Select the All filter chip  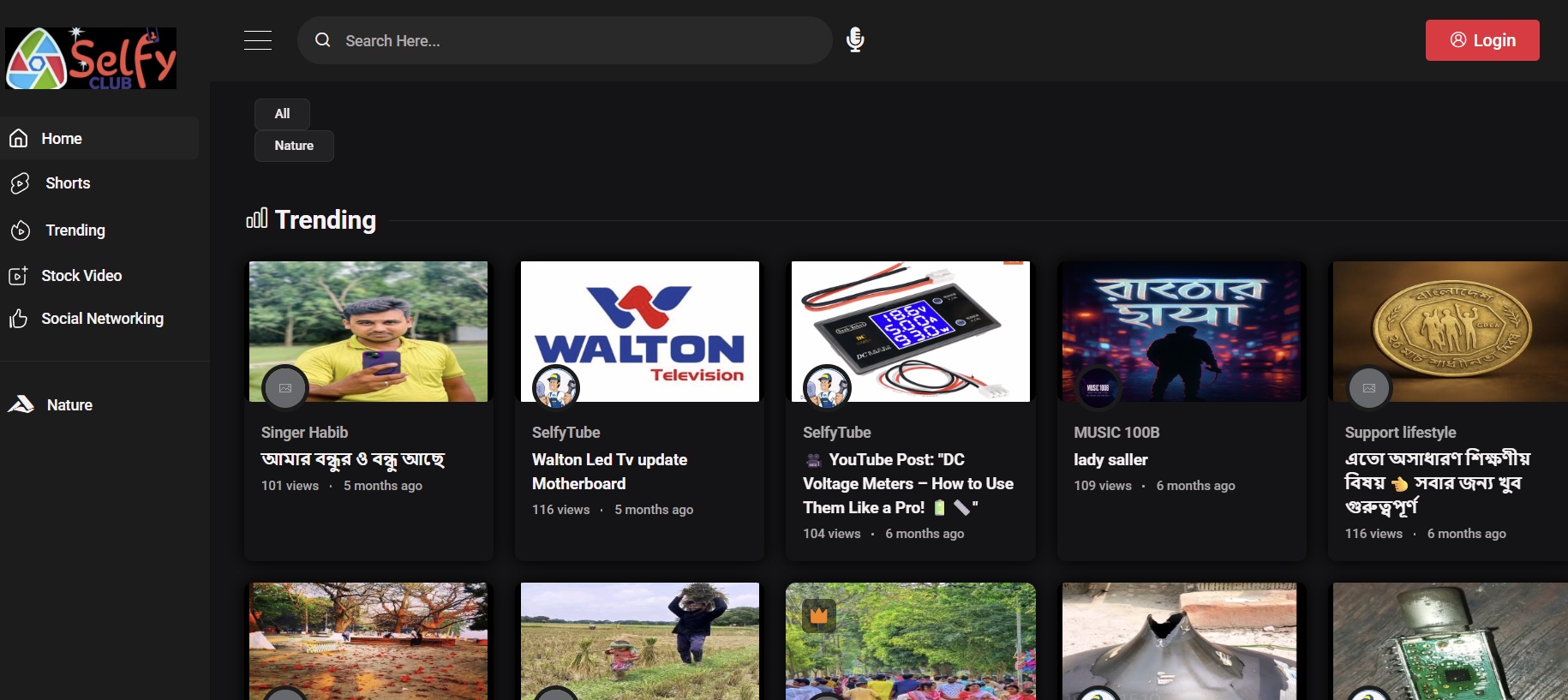coord(282,114)
